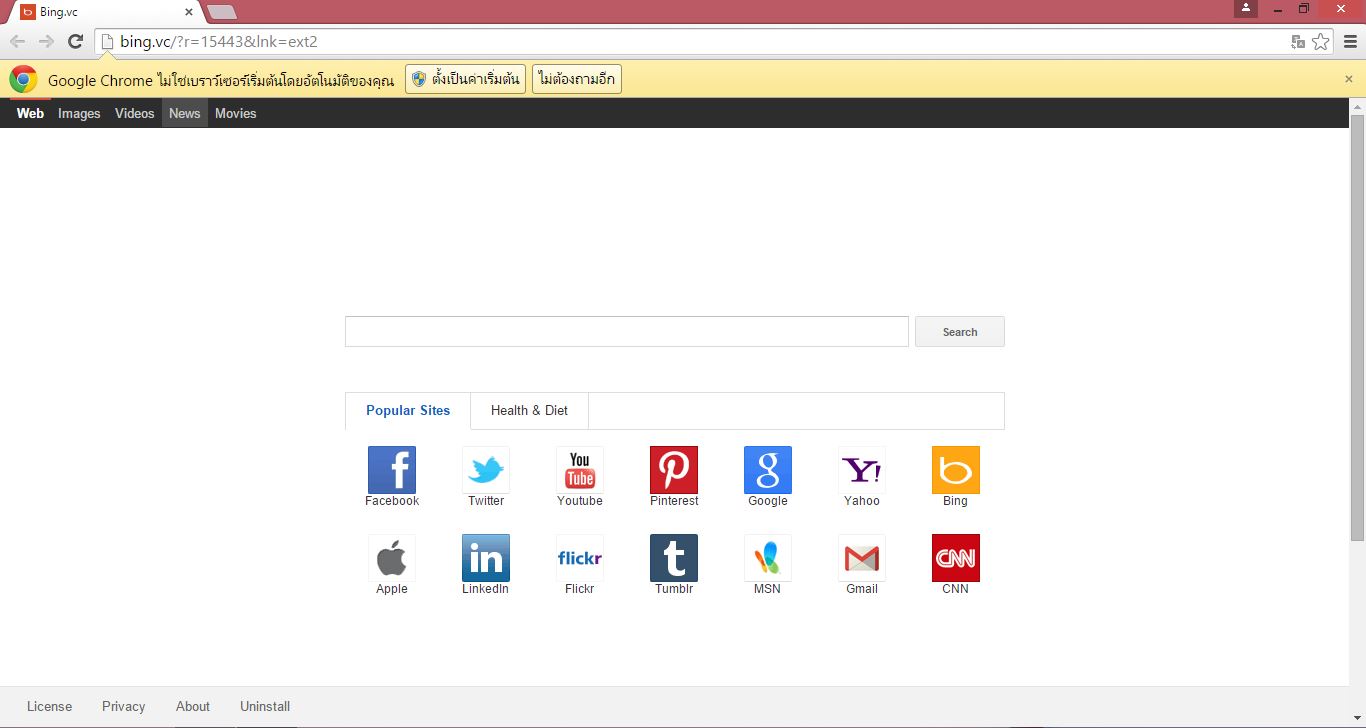The image size is (1366, 728).
Task: Click the Bing text label under orange icon
Action: [x=956, y=501]
